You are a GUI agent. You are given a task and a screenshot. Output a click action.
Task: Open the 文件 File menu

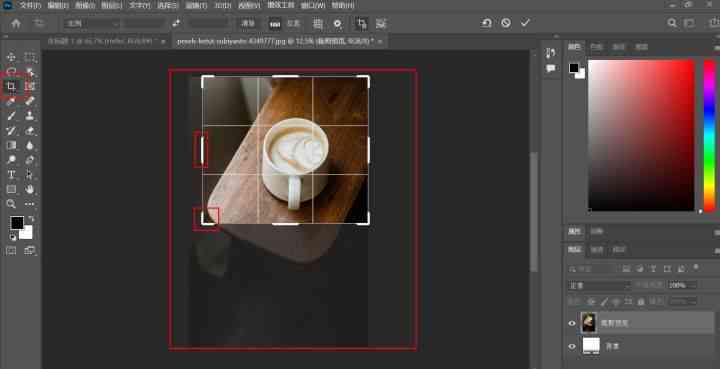(30, 6)
